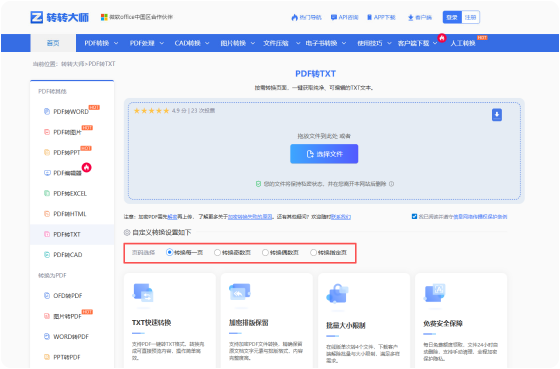The width and height of the screenshot is (560, 369).
Task: Click the PDF转EXCEL sidebar icon
Action: pyautogui.click(x=47, y=193)
